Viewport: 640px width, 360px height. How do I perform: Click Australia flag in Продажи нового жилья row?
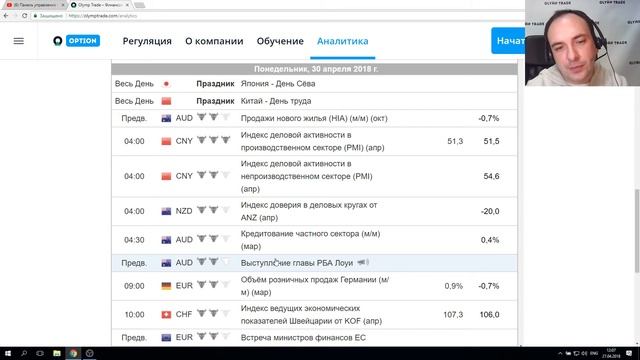166,118
